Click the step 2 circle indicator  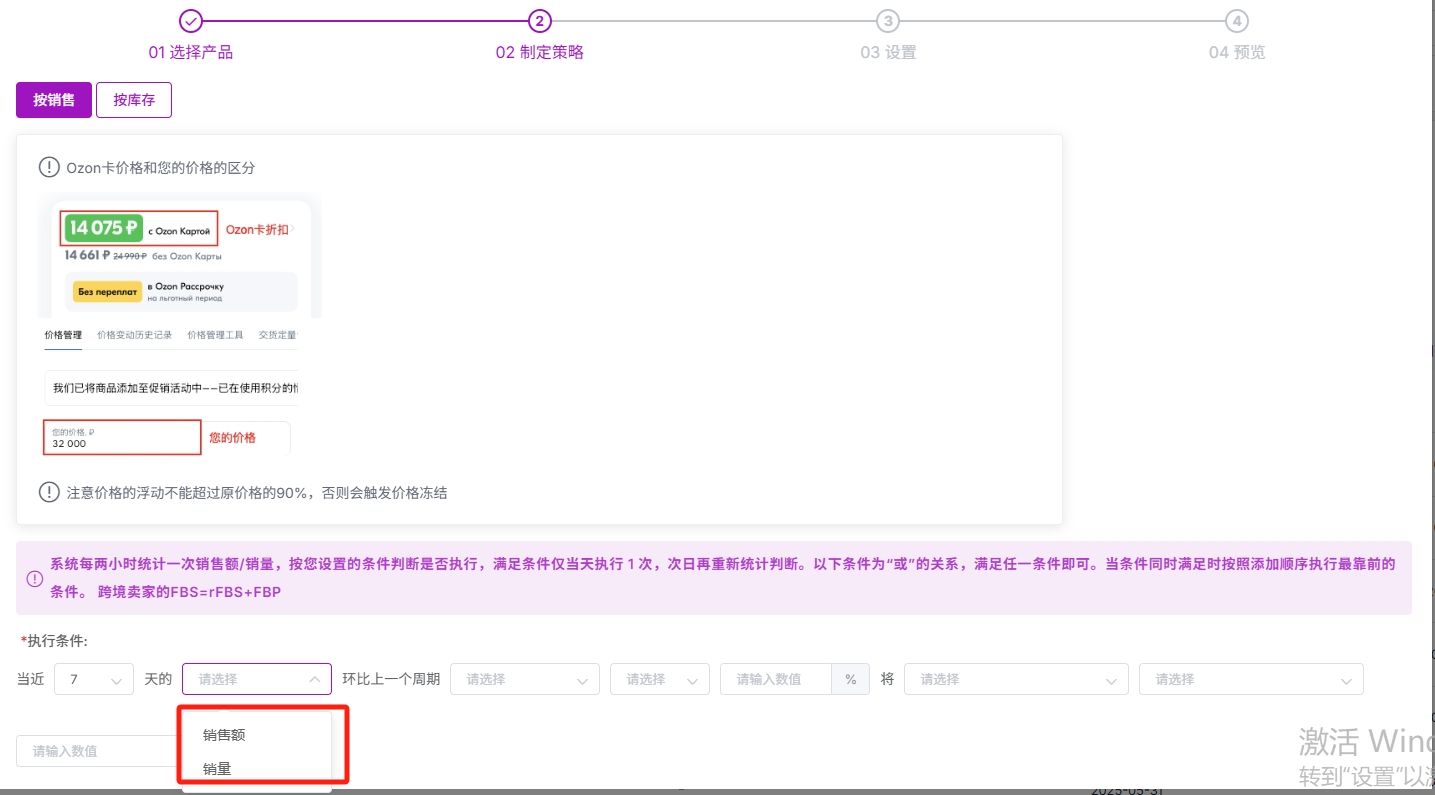539,21
